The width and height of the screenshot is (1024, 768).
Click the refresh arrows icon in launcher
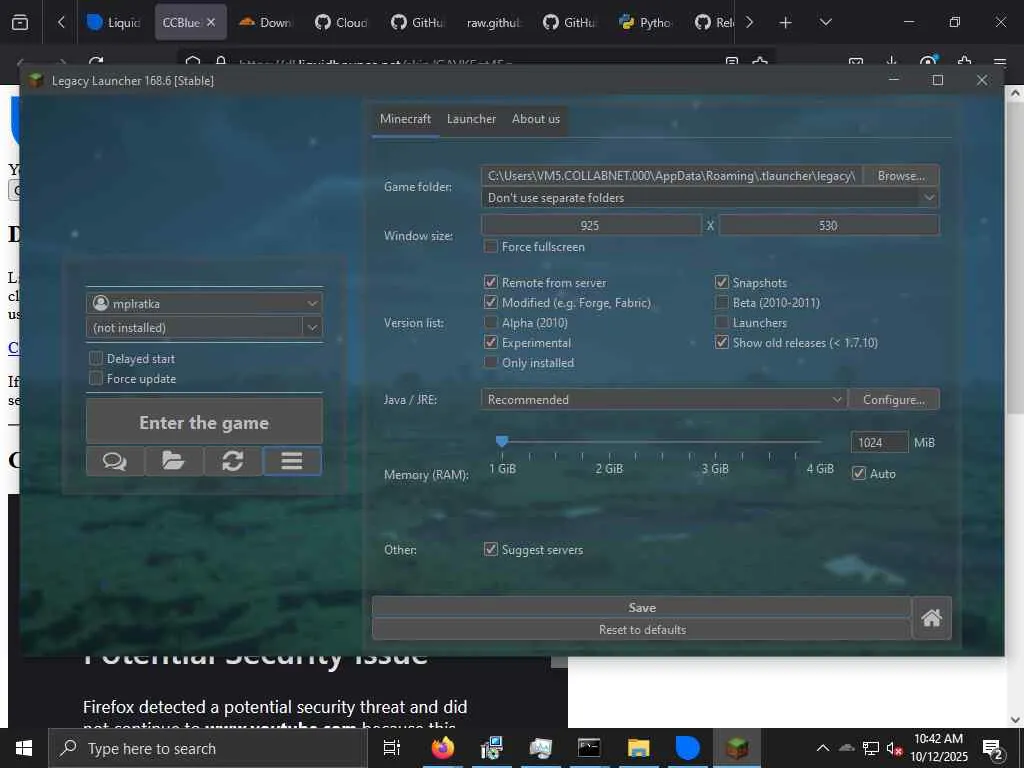point(232,461)
